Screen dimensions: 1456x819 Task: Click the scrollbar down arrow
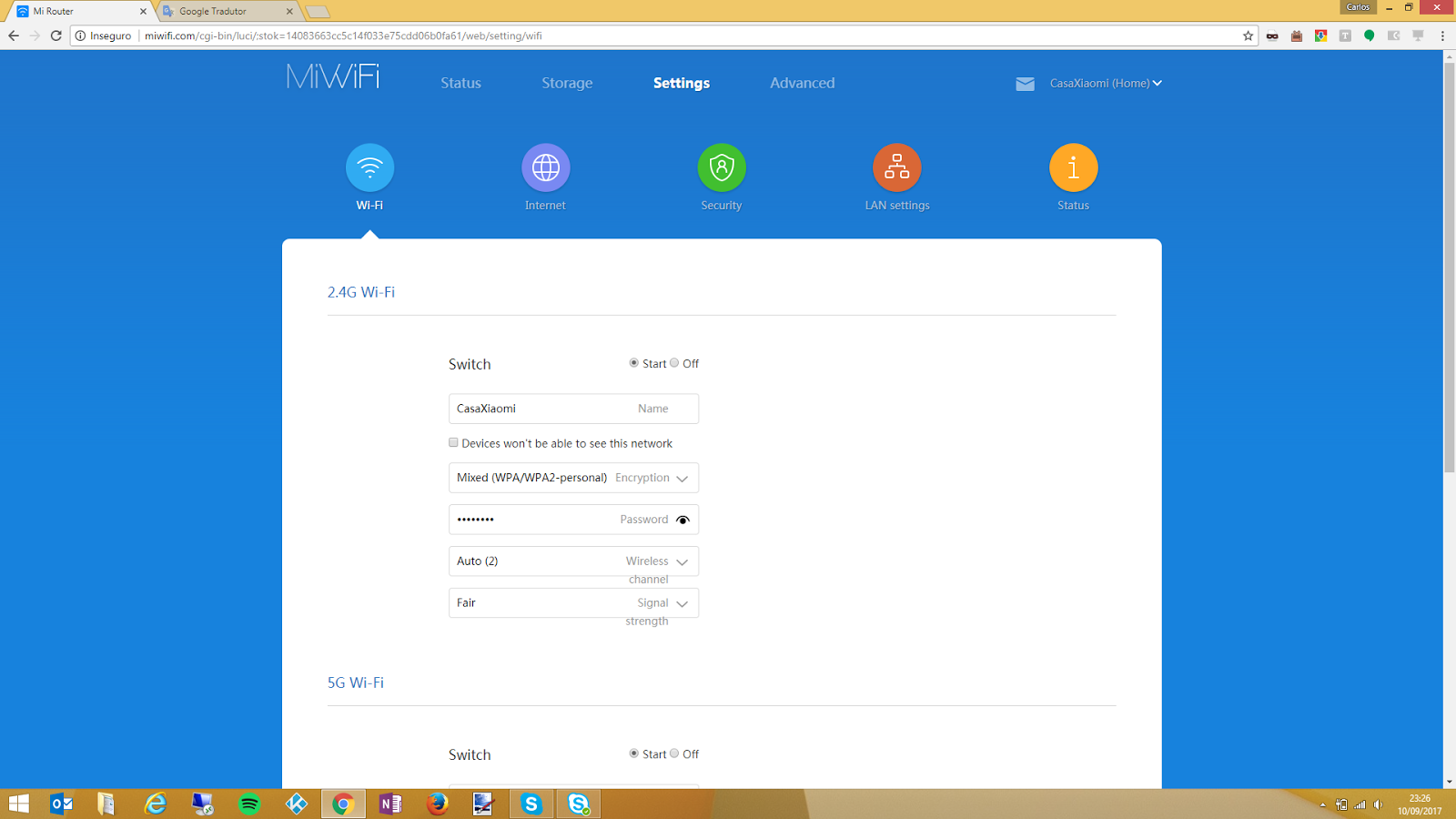1450,782
